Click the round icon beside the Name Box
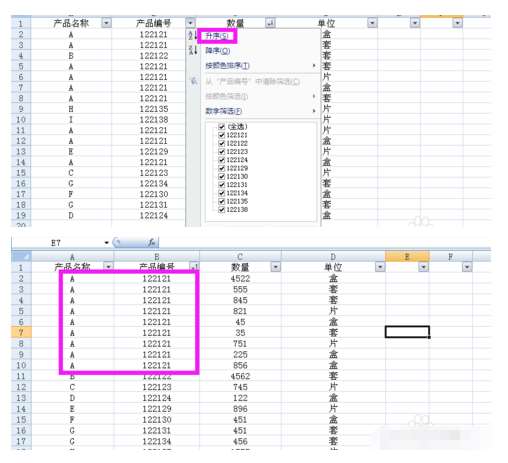Image resolution: width=508 pixels, height=463 pixels. pos(117,242)
